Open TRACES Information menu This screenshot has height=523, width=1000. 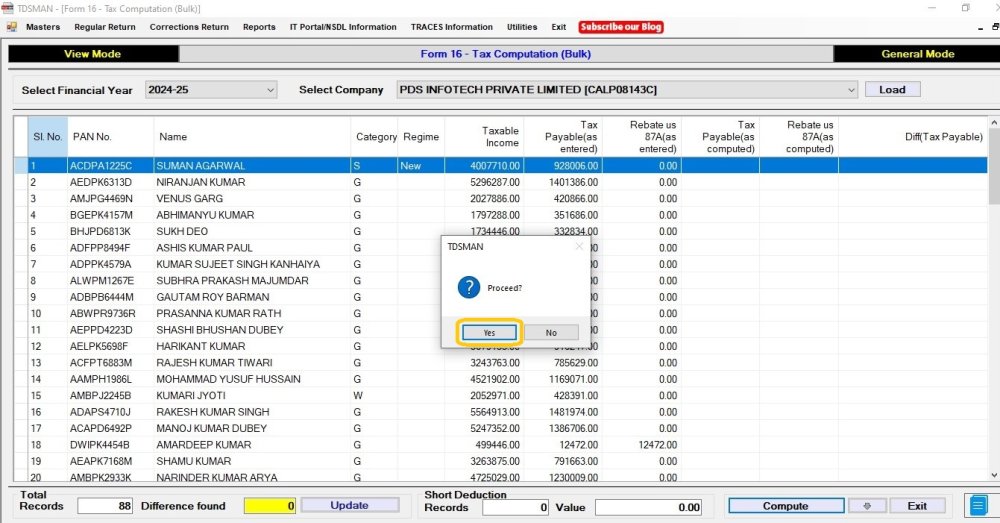click(x=451, y=27)
